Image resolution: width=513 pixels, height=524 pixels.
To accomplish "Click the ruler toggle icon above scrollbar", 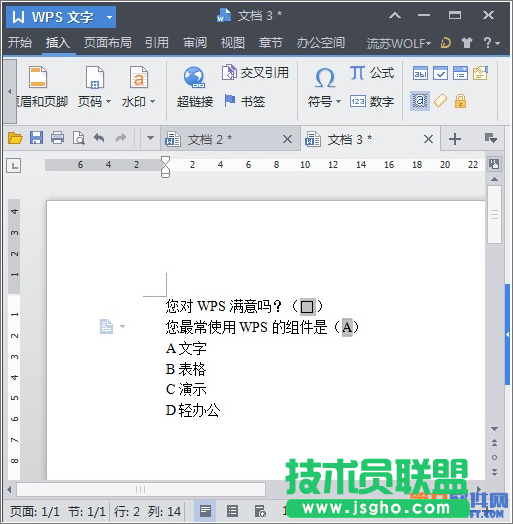I will 494,164.
